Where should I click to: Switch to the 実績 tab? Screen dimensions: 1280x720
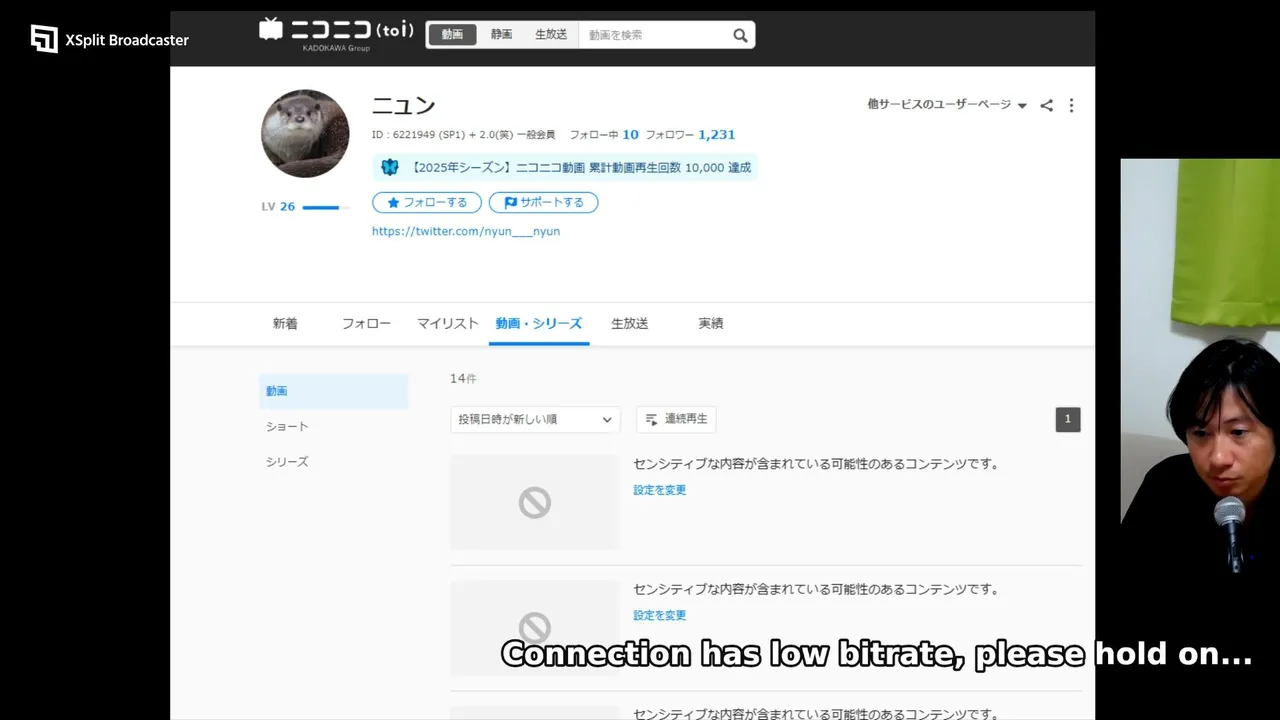[711, 324]
